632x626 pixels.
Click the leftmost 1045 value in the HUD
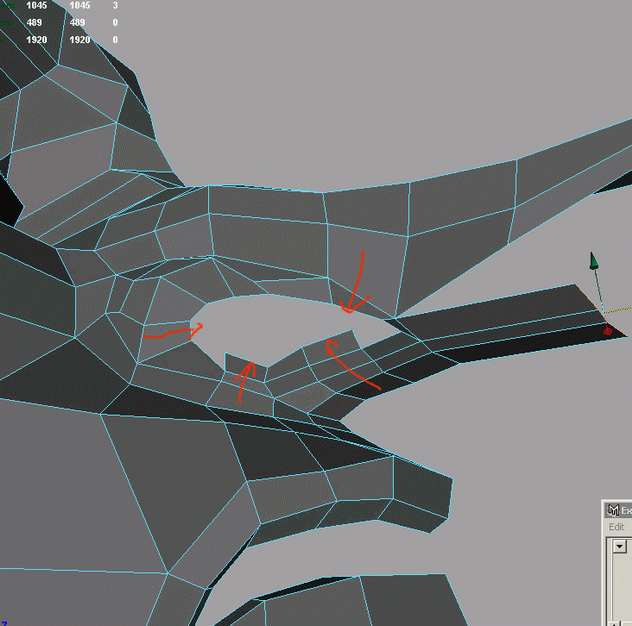[36, 6]
